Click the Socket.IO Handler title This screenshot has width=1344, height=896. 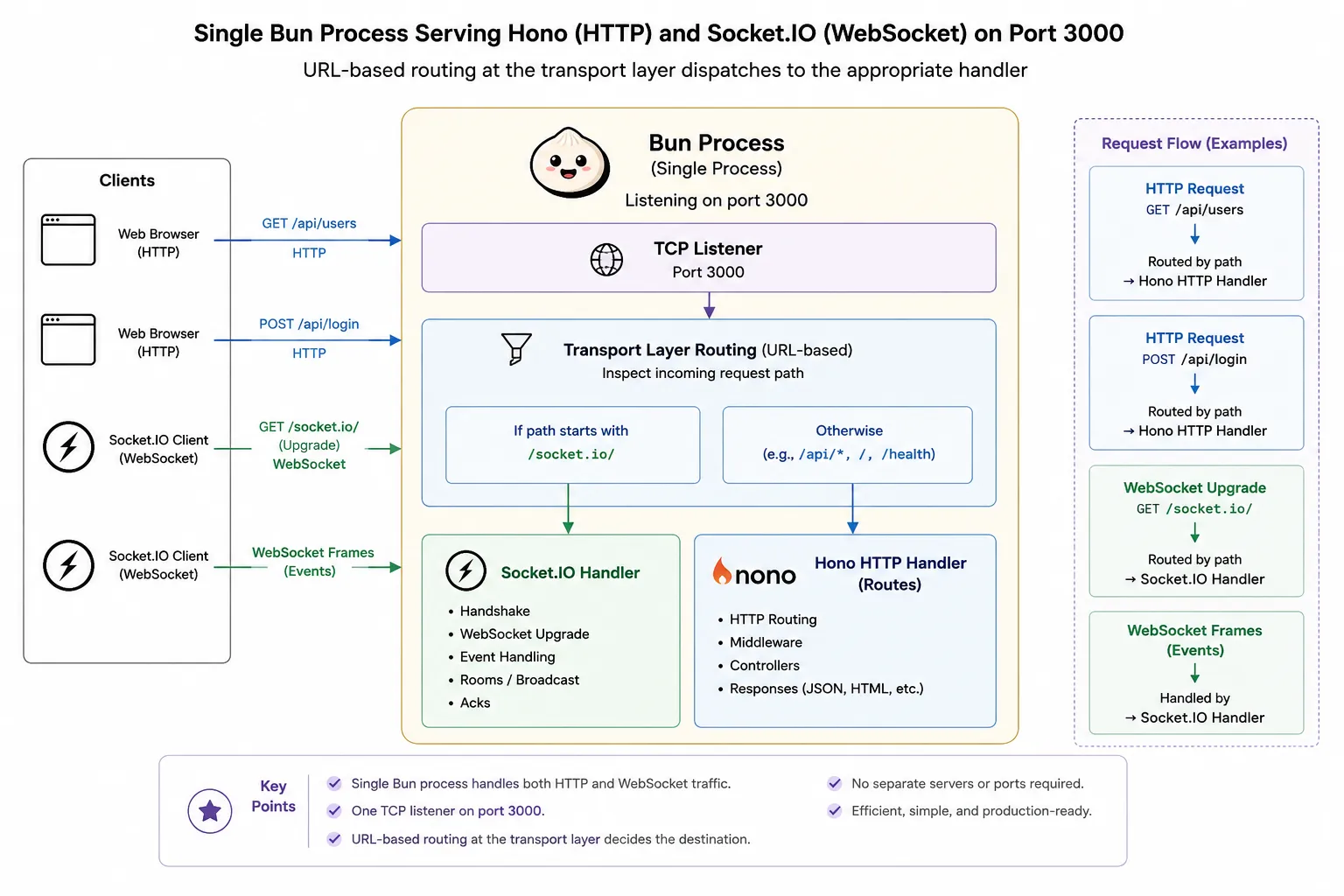point(570,572)
